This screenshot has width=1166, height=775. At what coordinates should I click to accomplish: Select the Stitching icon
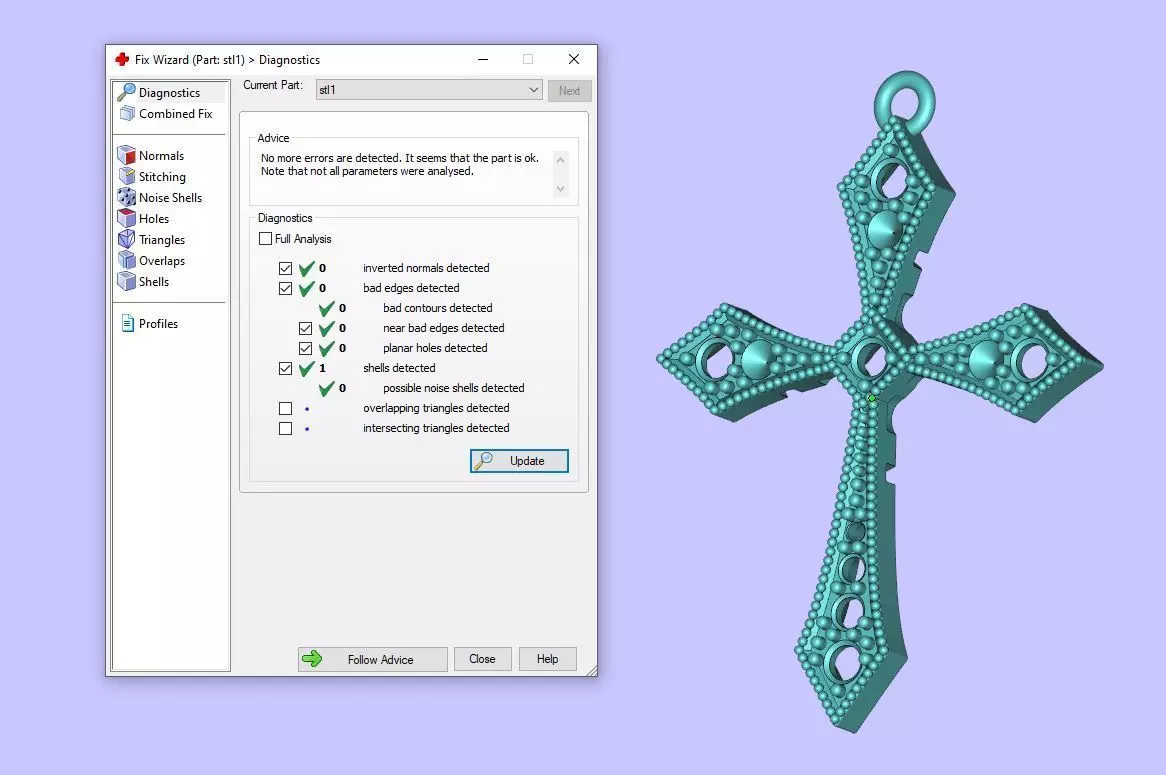126,176
